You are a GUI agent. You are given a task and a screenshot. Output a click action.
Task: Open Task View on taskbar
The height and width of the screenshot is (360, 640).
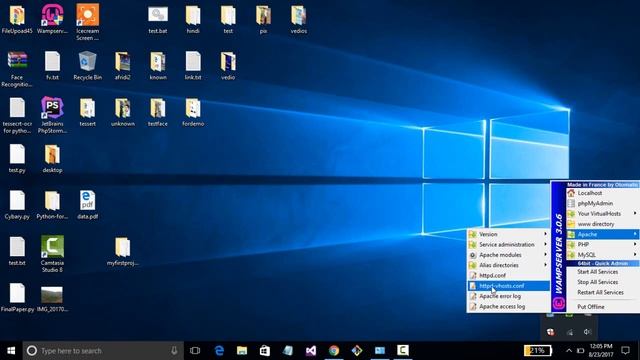point(195,351)
